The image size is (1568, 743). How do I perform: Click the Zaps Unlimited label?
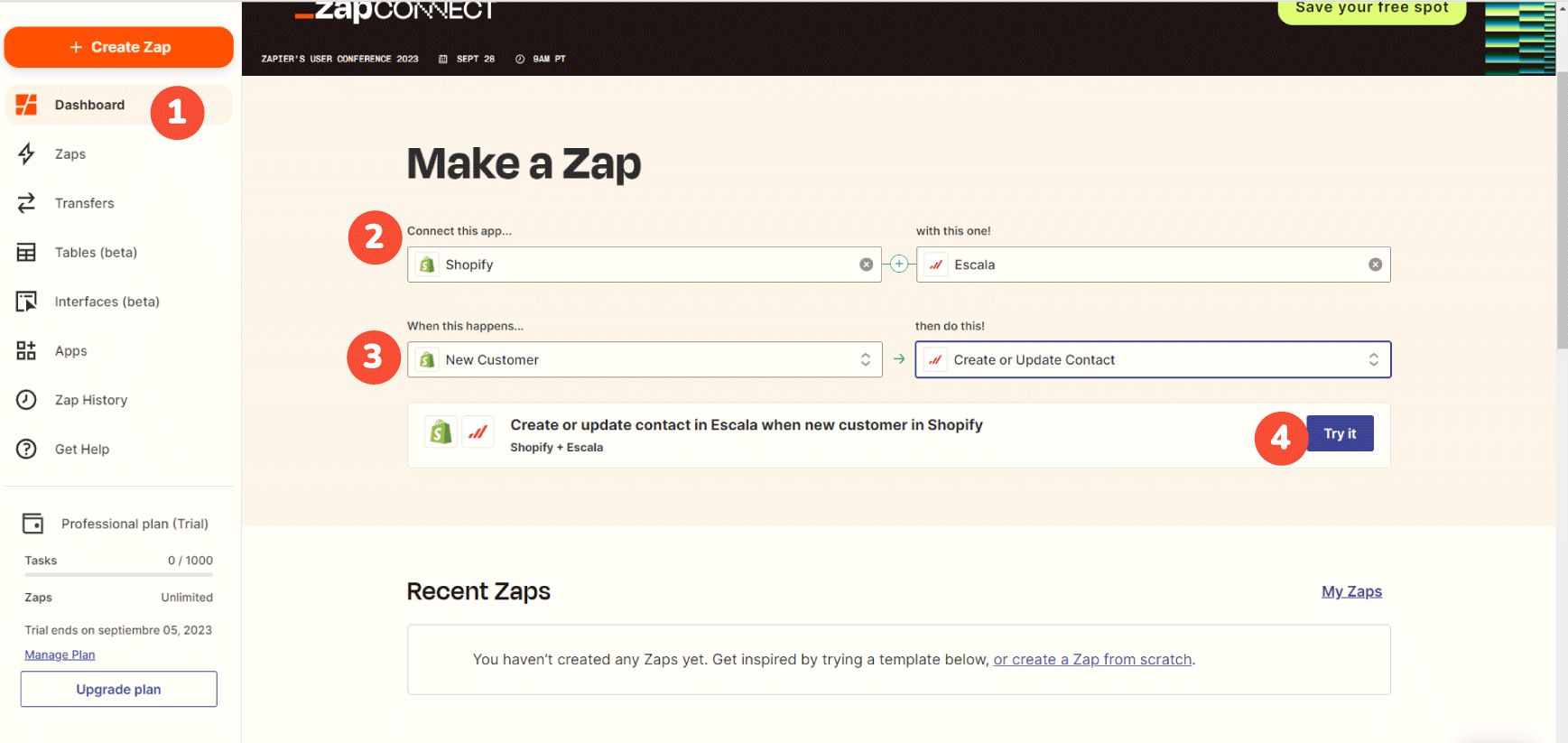[119, 598]
